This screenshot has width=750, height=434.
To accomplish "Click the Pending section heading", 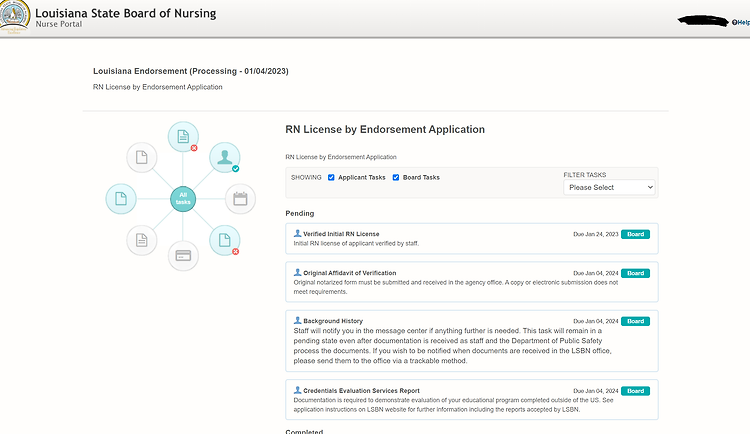I will click(300, 213).
